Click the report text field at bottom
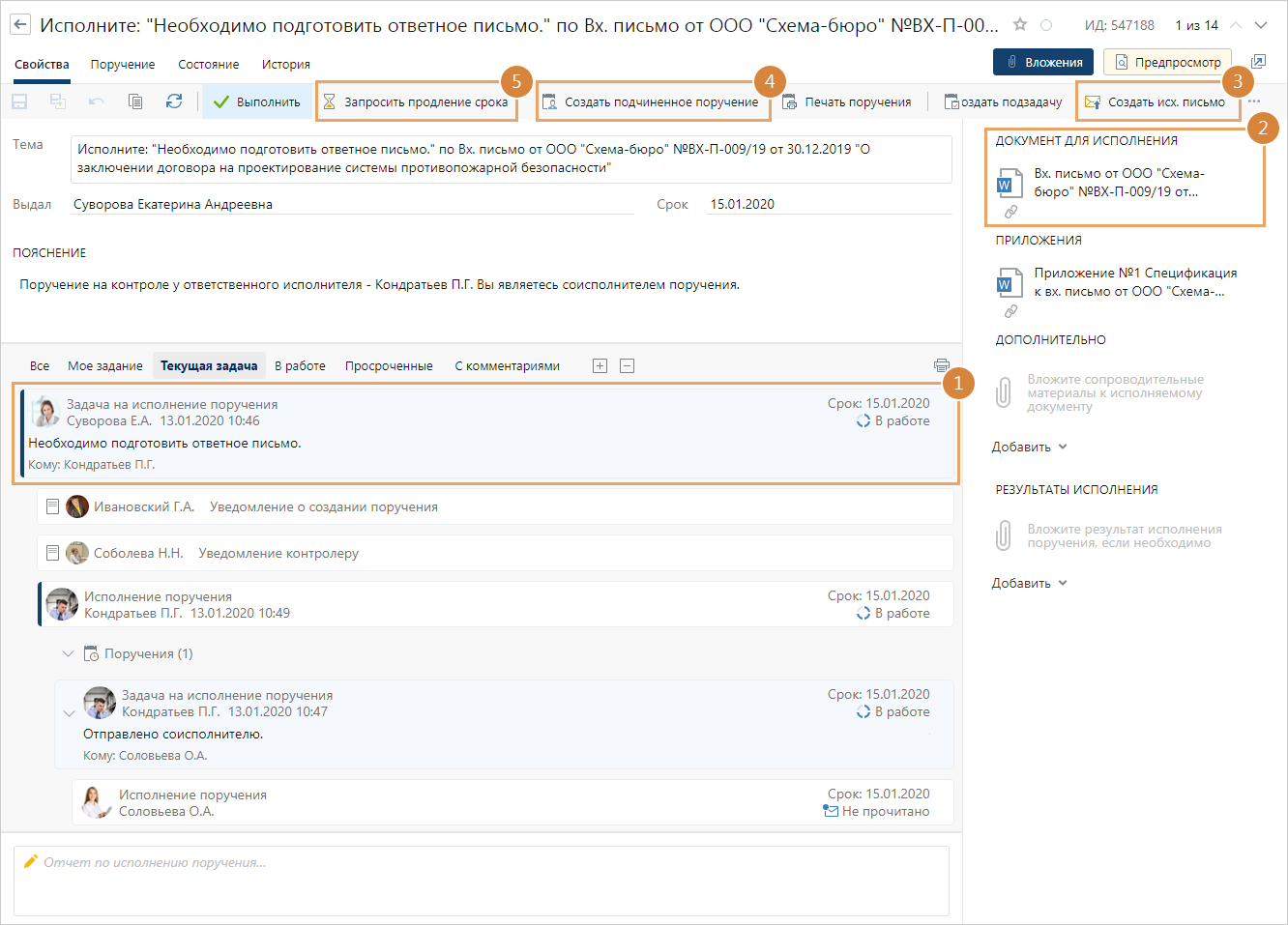 coord(482,882)
